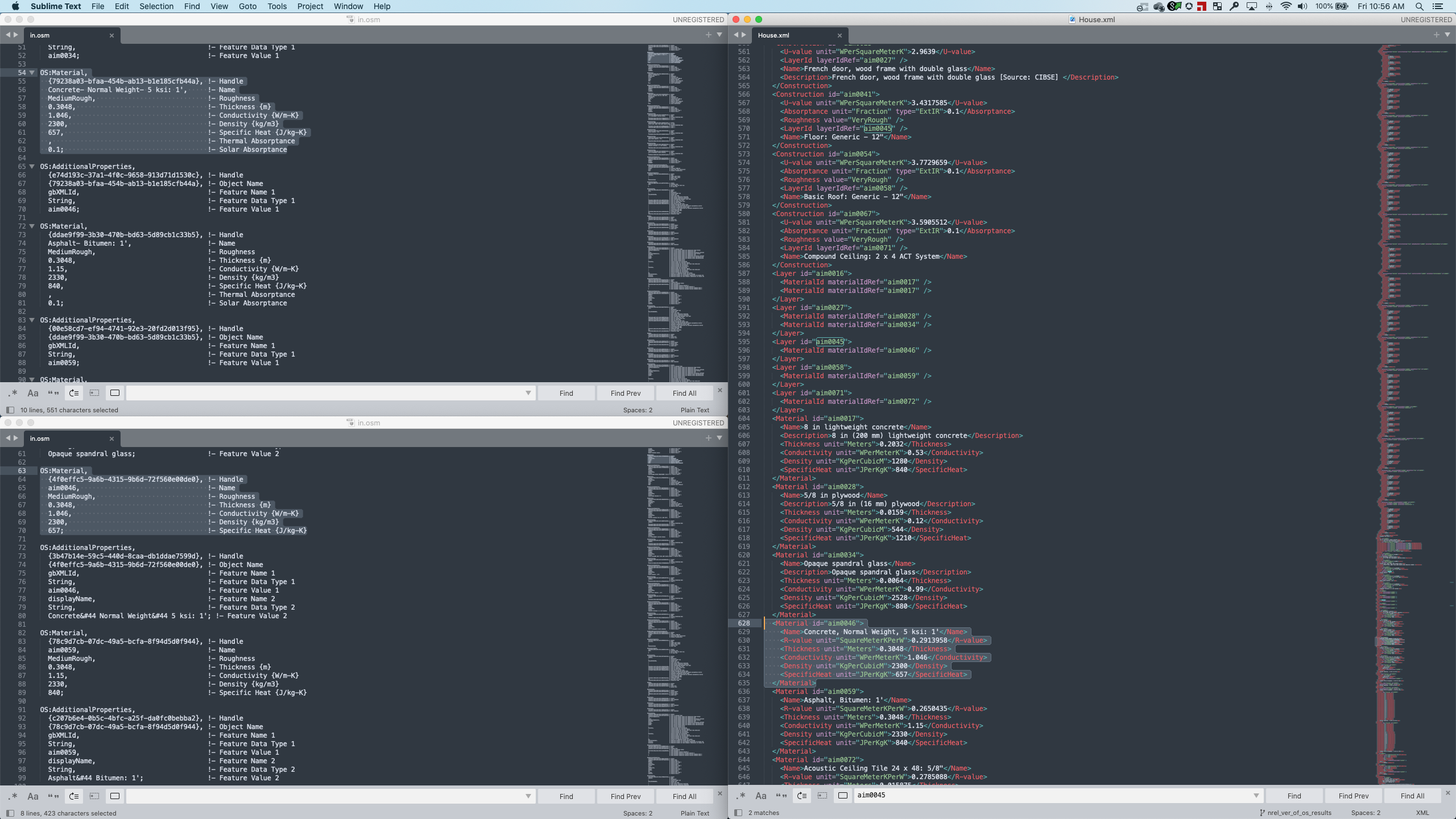This screenshot has width=1456, height=819.
Task: Toggle whole word matching in the find bar
Action: [x=54, y=392]
